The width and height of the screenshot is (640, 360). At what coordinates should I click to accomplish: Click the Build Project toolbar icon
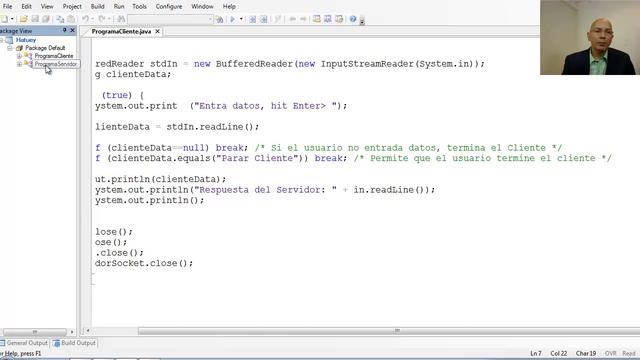pos(264,19)
